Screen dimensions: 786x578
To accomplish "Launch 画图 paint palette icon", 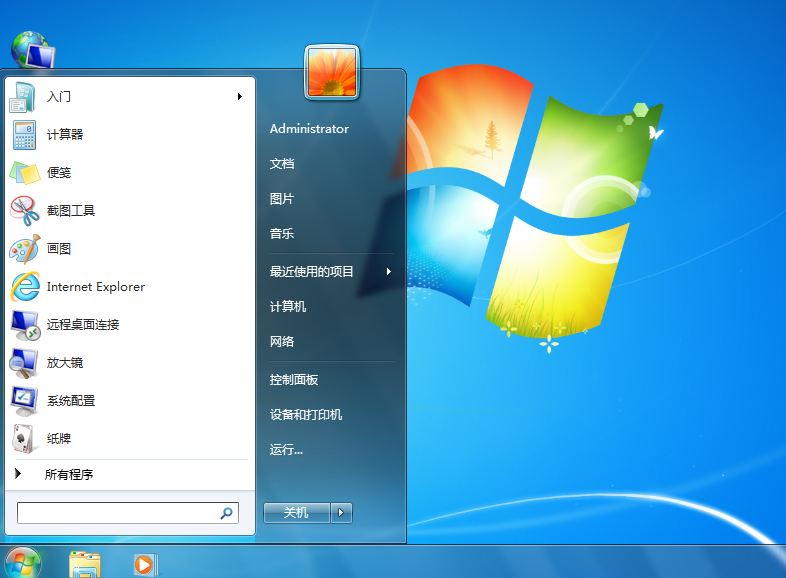I will pyautogui.click(x=25, y=248).
